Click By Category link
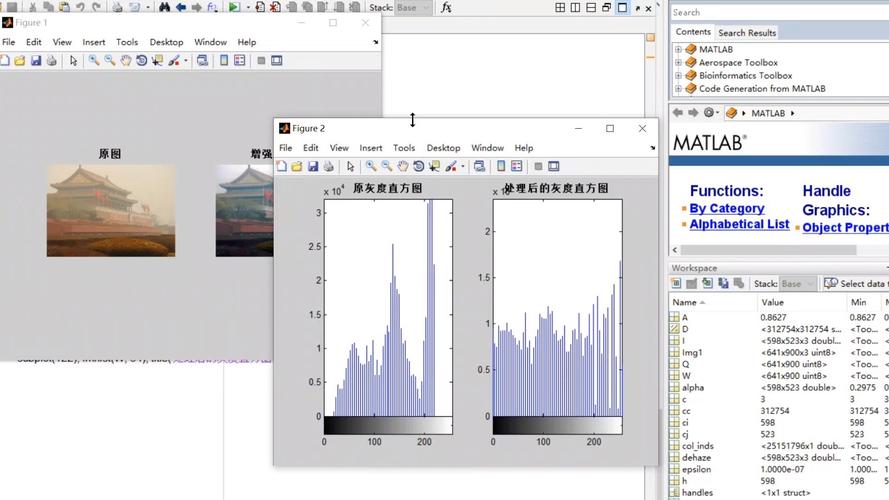Image resolution: width=889 pixels, height=500 pixels. click(x=727, y=208)
